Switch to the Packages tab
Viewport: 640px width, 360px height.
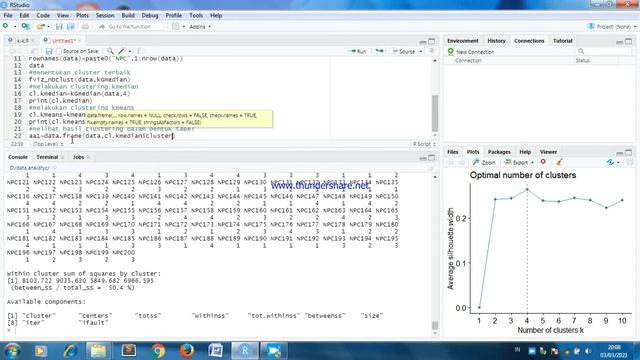point(499,152)
